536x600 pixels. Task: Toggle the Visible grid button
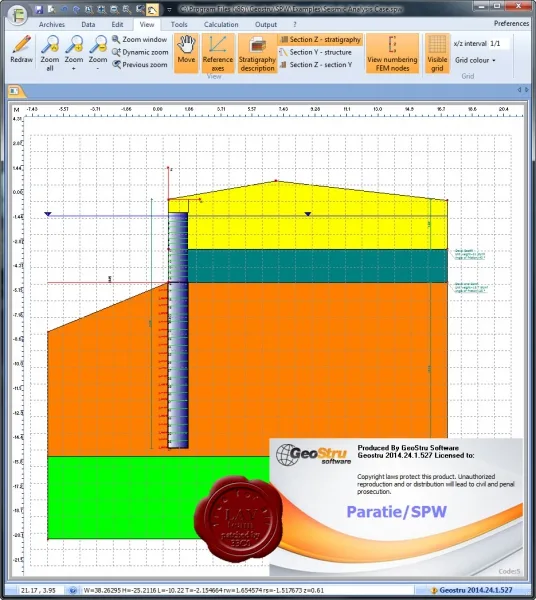(x=437, y=53)
